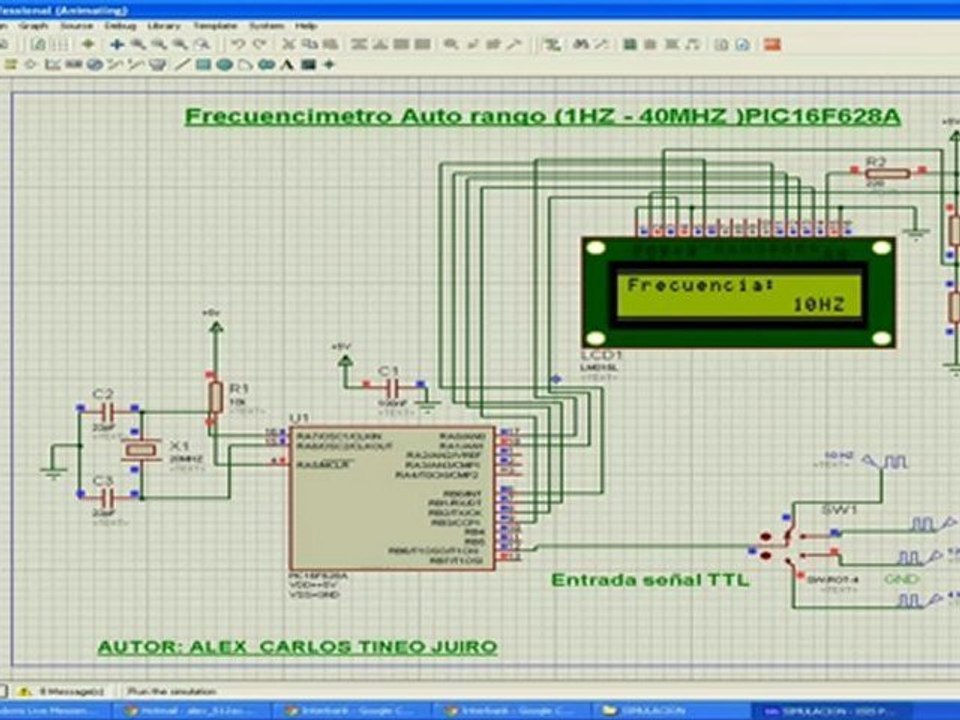Click the Block Move icon
The width and height of the screenshot is (960, 720).
click(380, 45)
